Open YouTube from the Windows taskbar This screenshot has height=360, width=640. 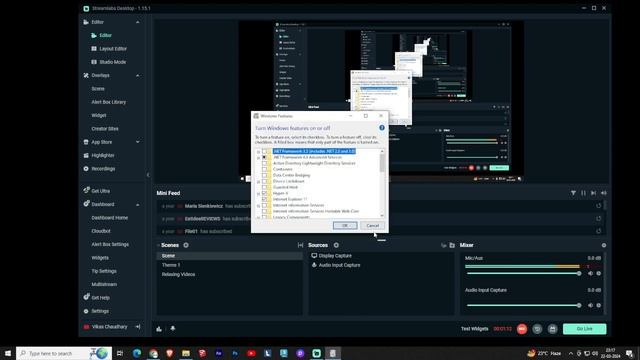251,353
